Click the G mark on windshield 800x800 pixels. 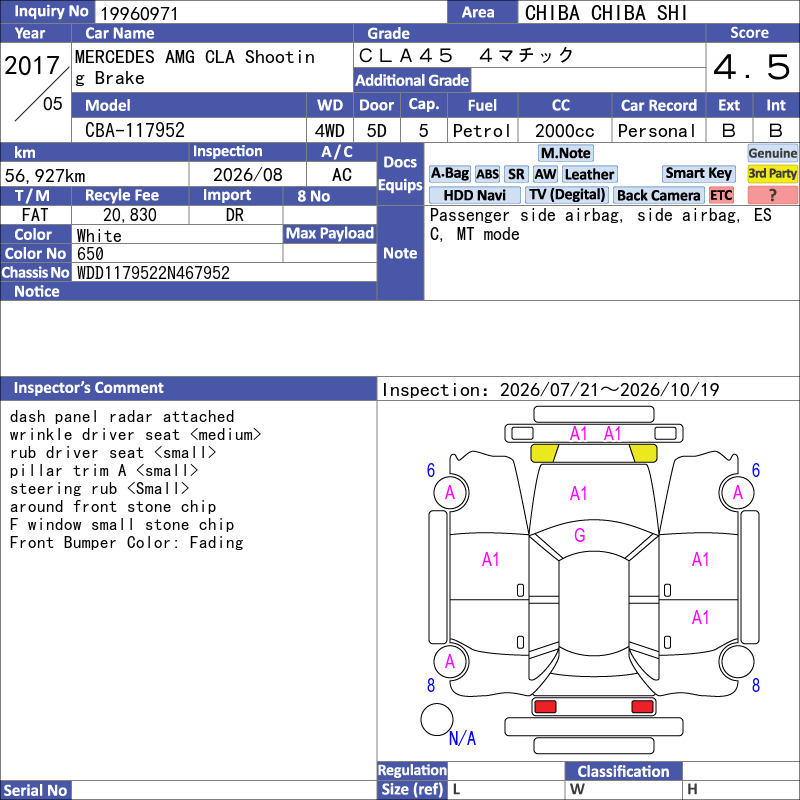click(x=579, y=535)
